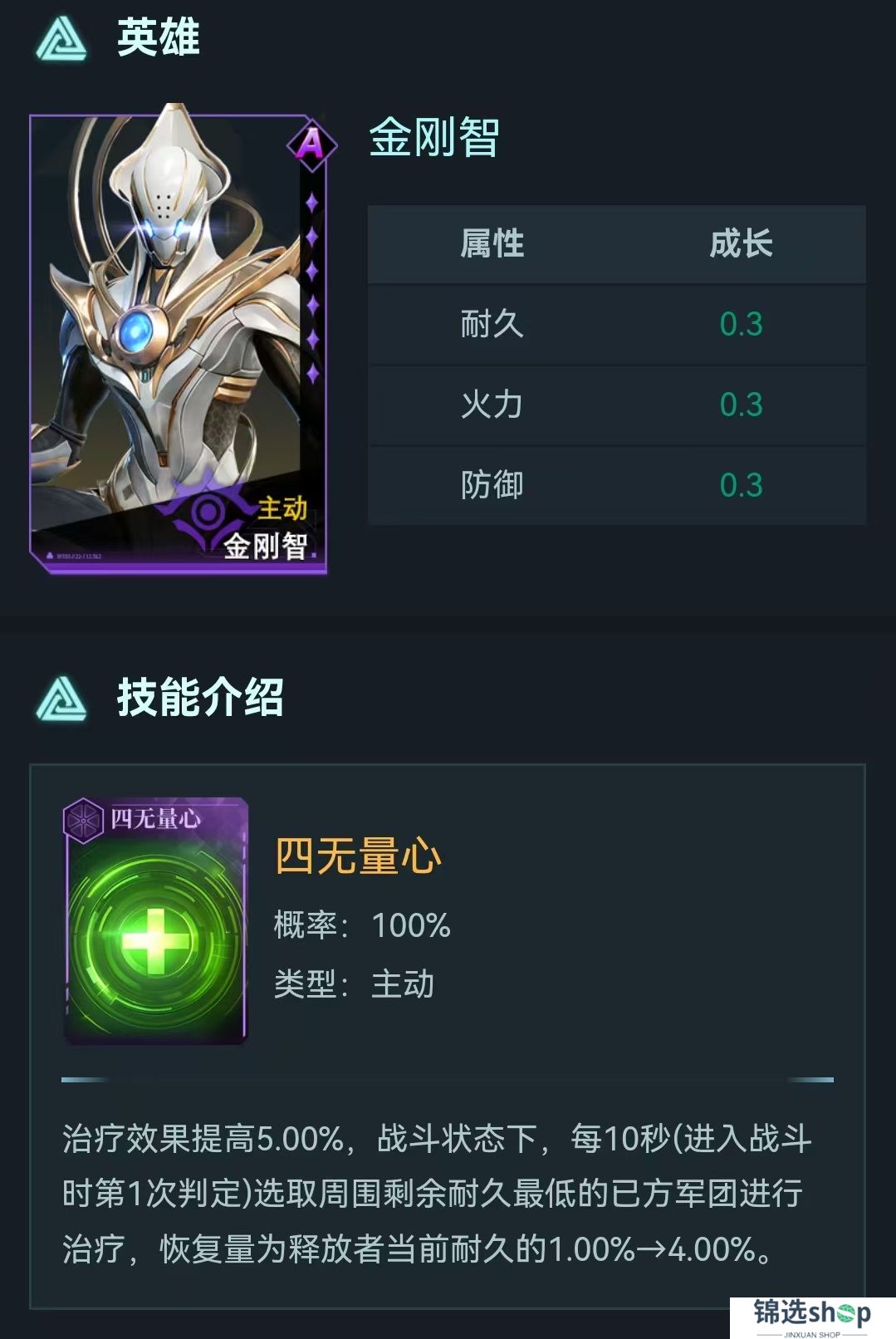Open the 金刚智 hero card portrait

(179, 339)
